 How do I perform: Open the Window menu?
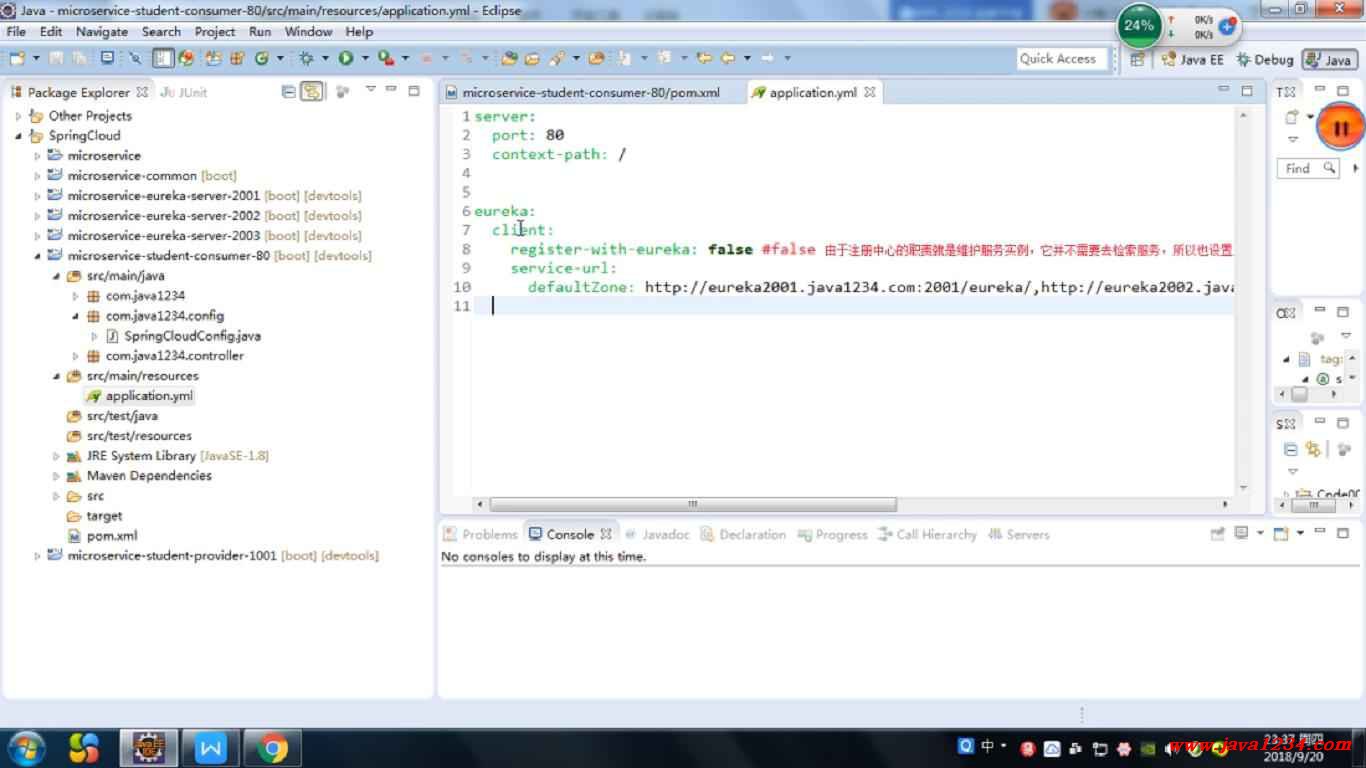click(308, 31)
